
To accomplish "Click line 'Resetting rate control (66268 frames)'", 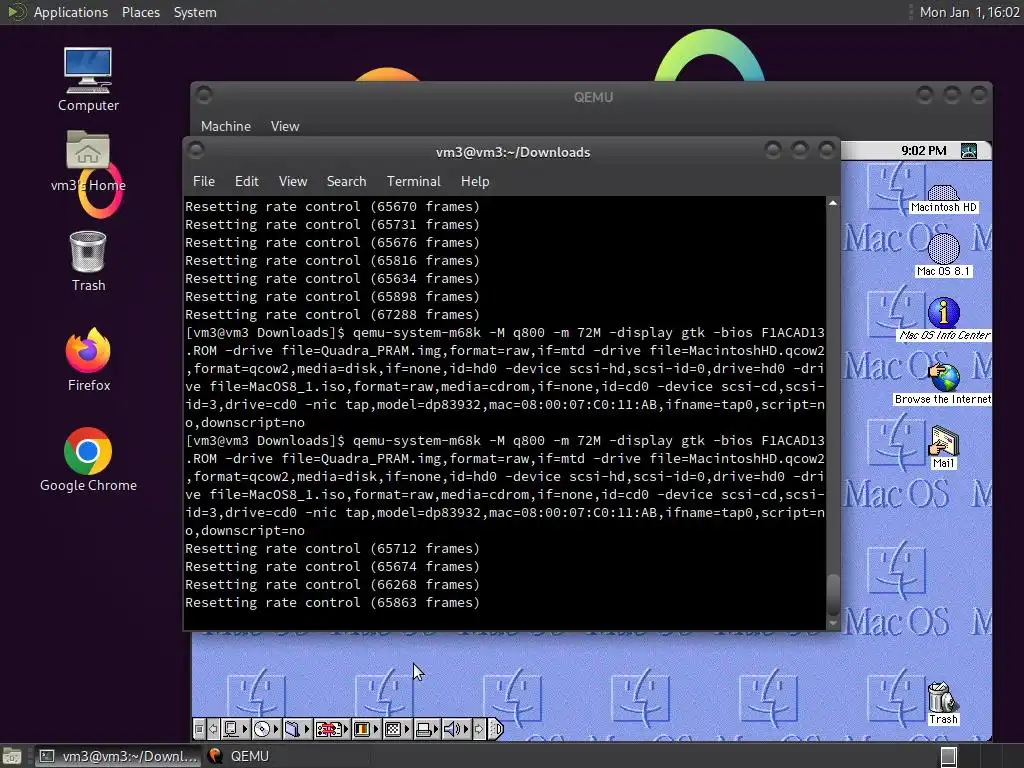I will pos(332,584).
